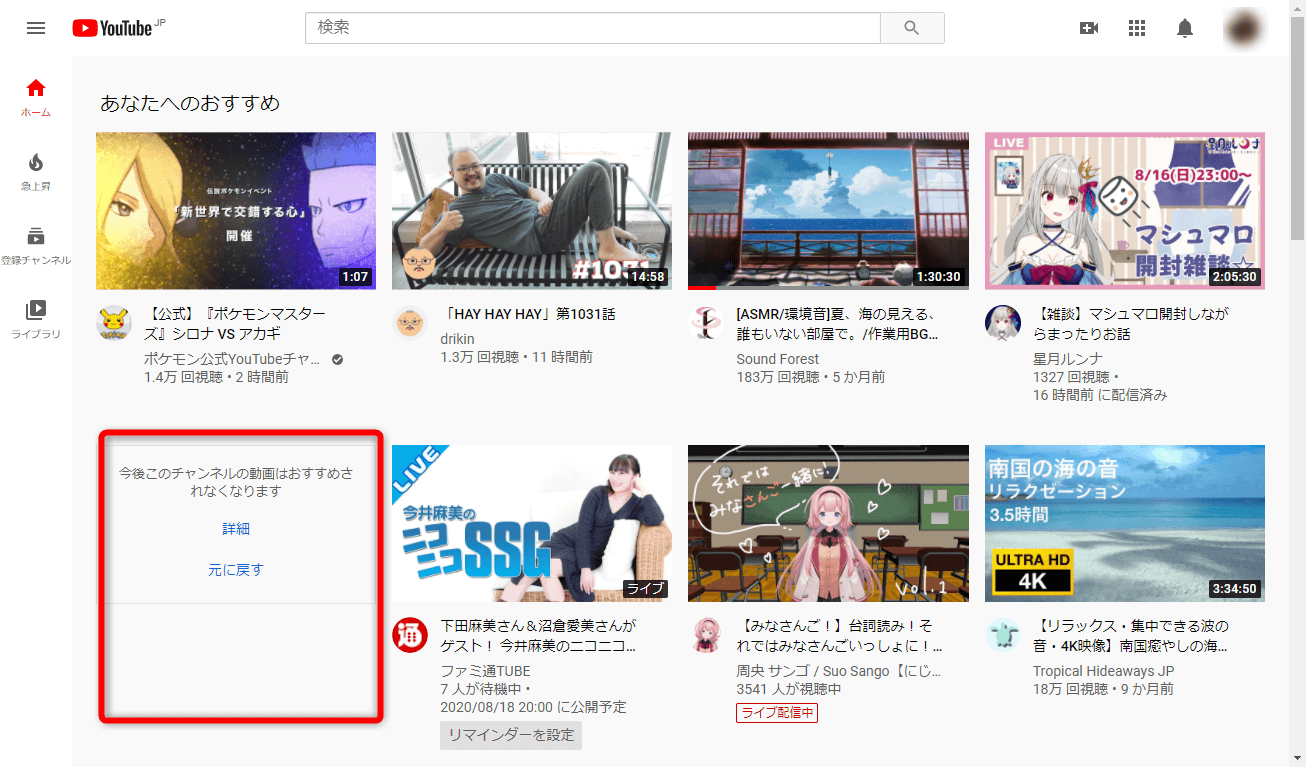Open title 「HAY HAY HAY」第1031話

click(x=528, y=314)
